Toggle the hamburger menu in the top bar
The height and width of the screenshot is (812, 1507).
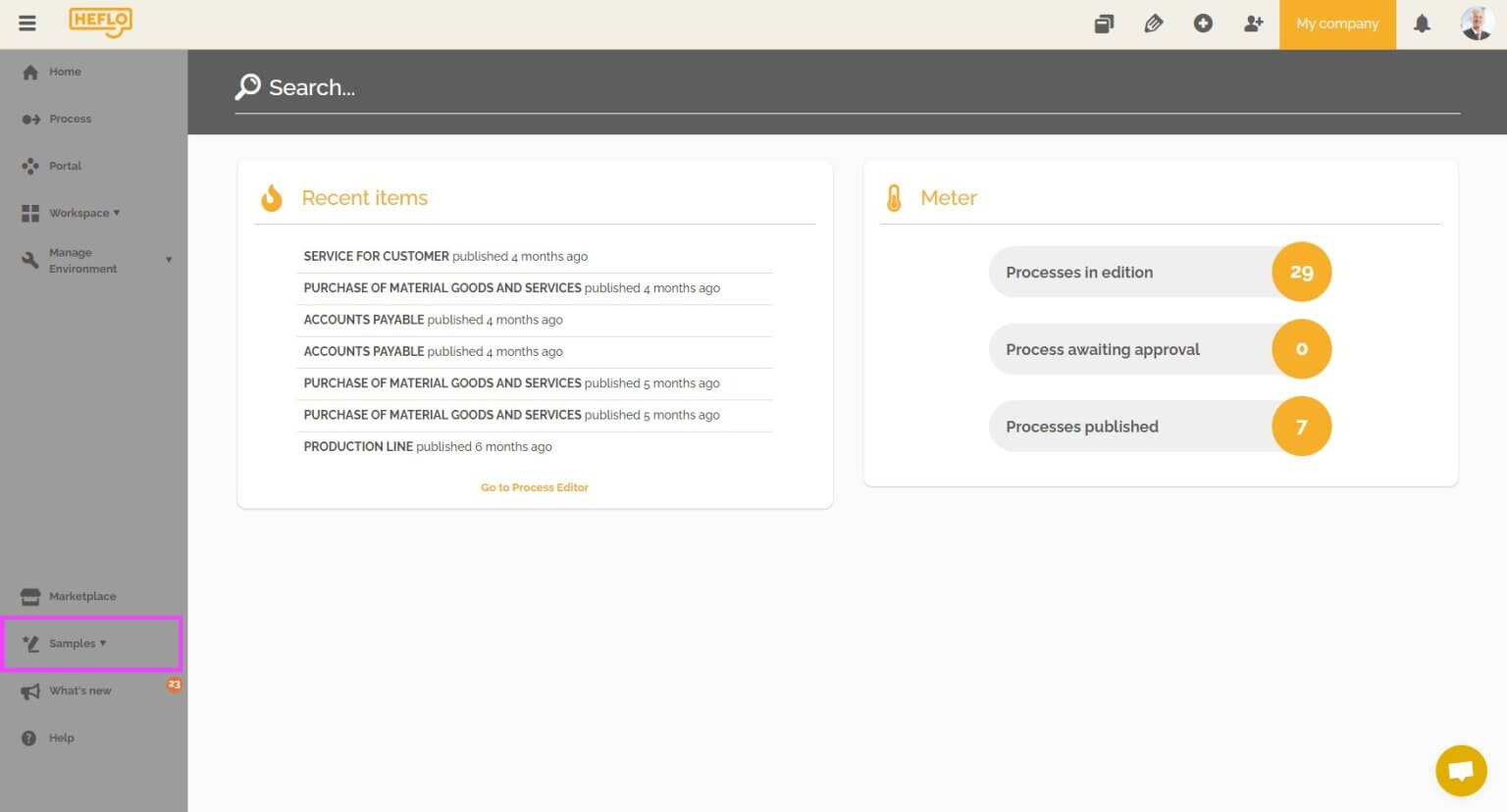pyautogui.click(x=27, y=24)
